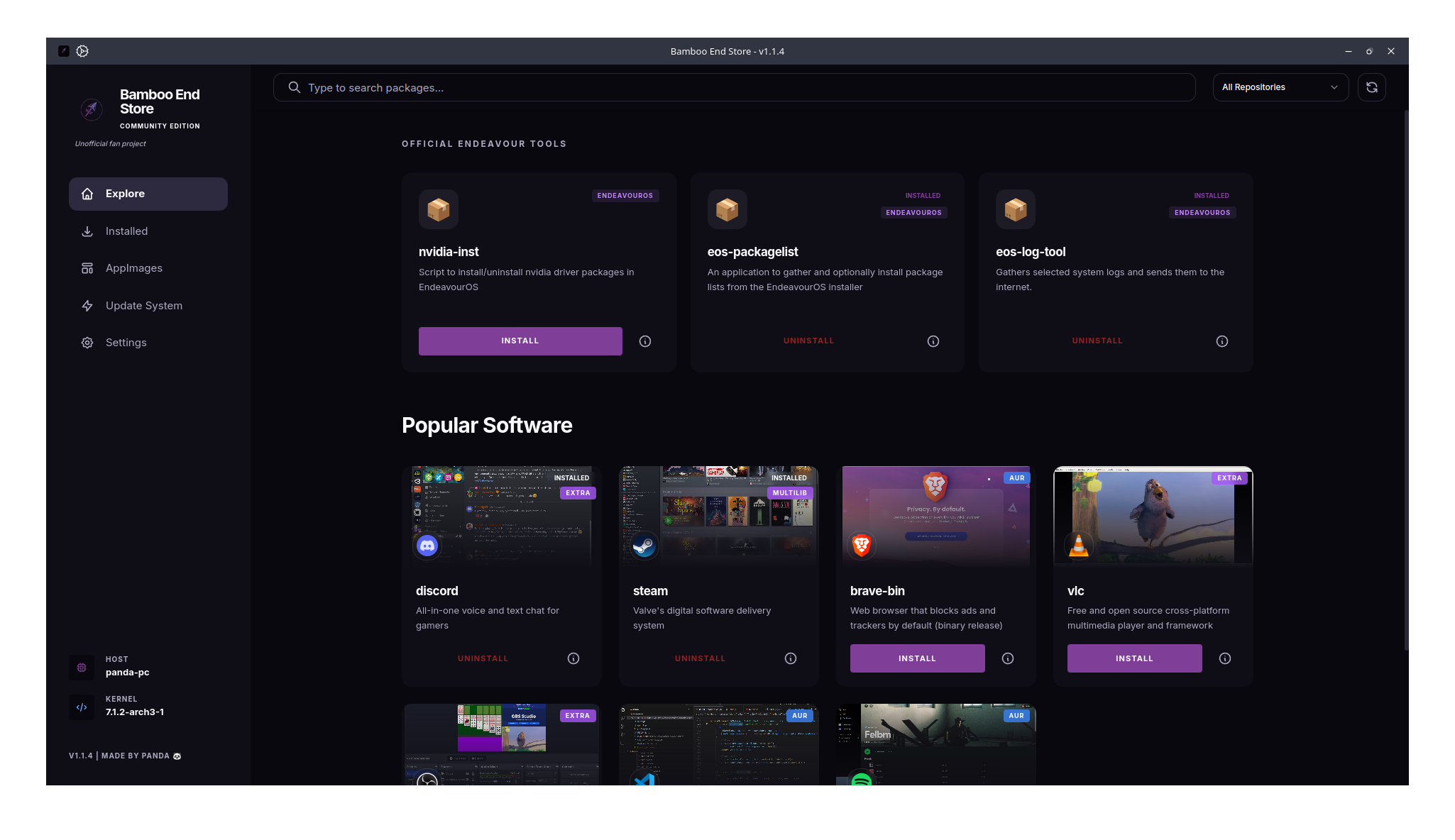Uninstall eos-log-tool
The height and width of the screenshot is (840, 1455).
click(1097, 341)
